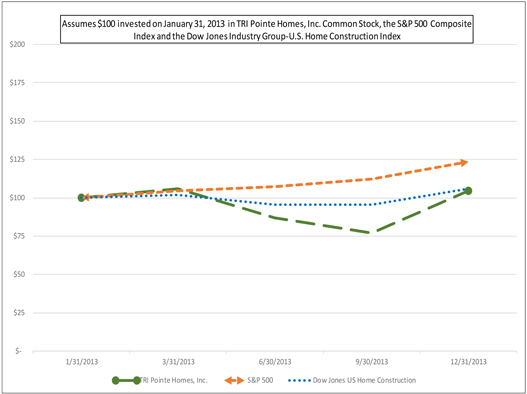Select the $175 y-axis label
Image resolution: width=527 pixels, height=394 pixels.
pos(17,83)
